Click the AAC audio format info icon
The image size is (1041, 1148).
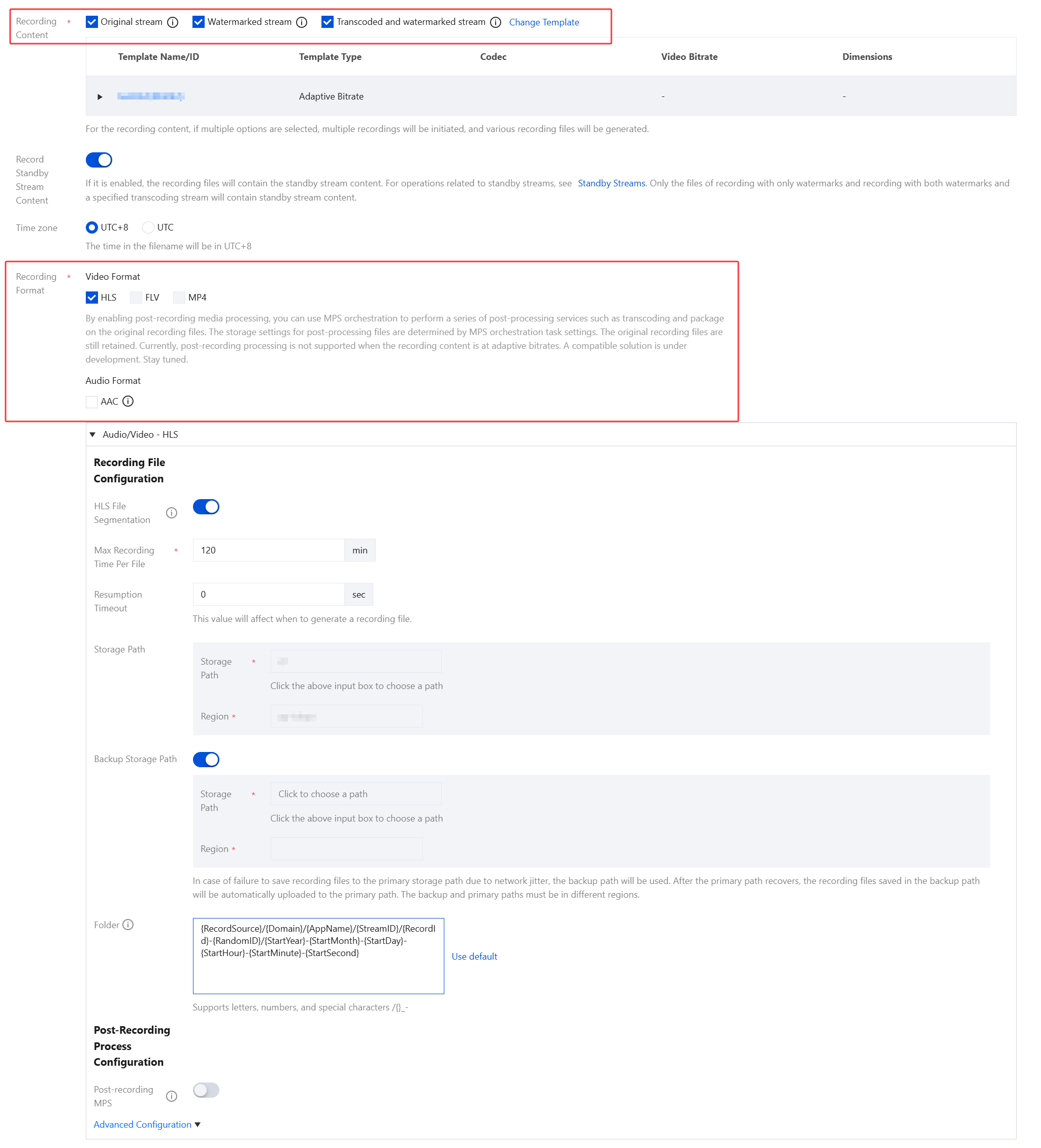coord(128,402)
